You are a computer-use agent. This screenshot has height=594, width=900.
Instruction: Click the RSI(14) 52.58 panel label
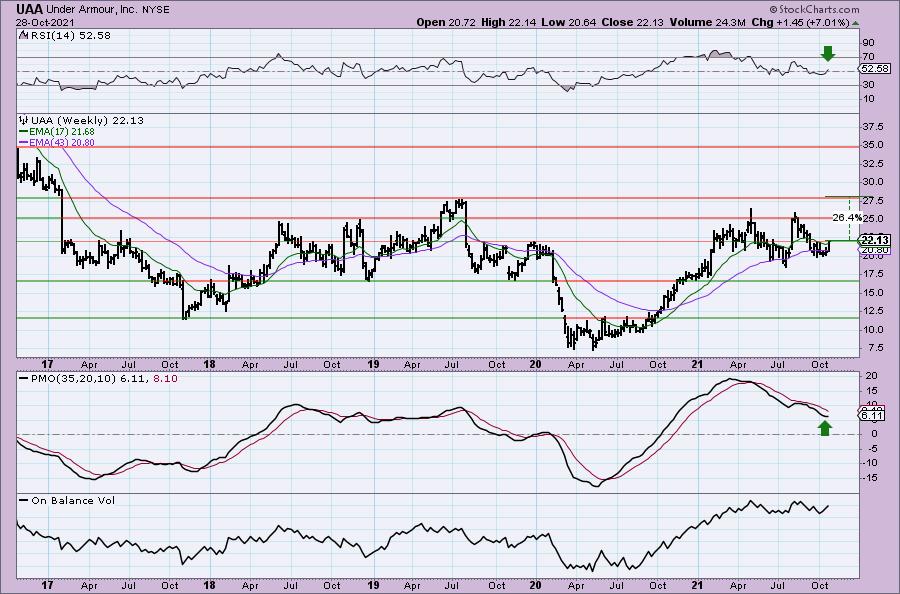pos(69,35)
